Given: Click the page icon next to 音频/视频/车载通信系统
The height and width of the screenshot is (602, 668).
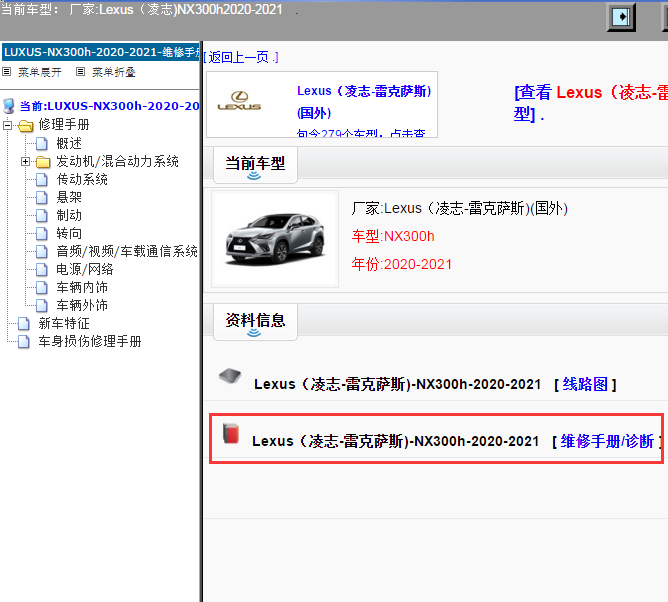Looking at the screenshot, I should coord(42,251).
